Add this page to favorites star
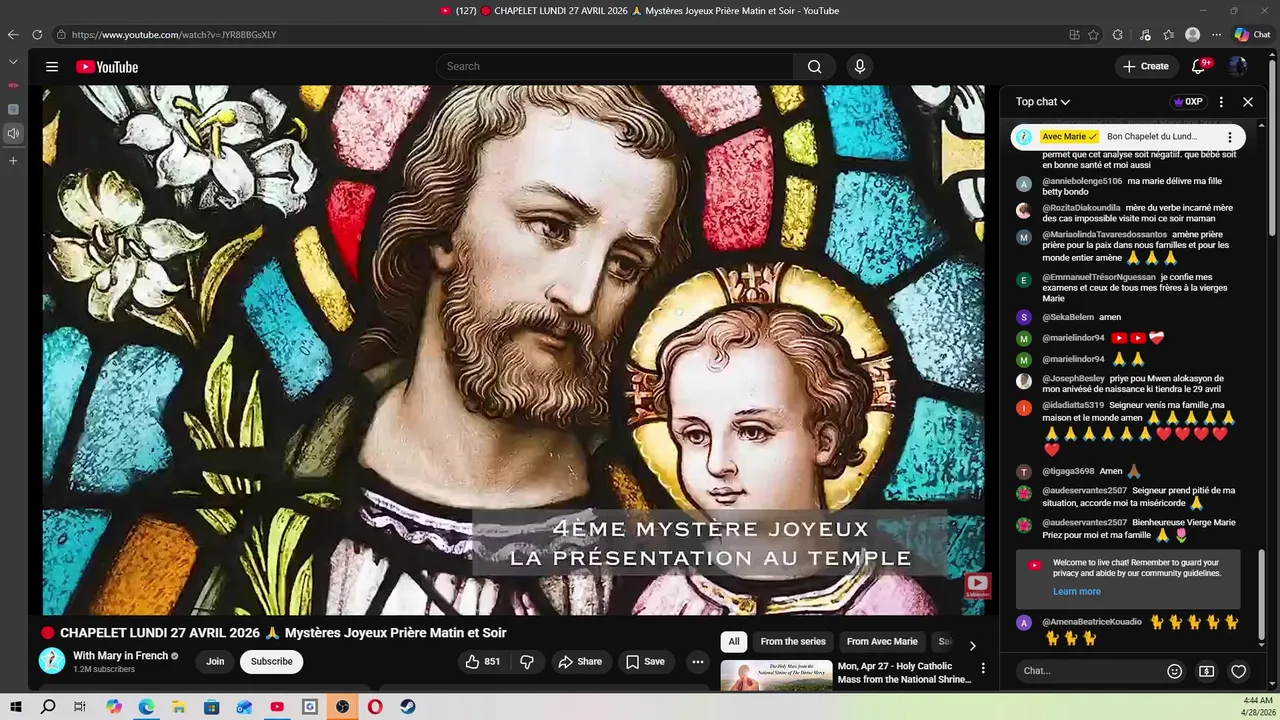Viewport: 1280px width, 720px height. [1094, 35]
